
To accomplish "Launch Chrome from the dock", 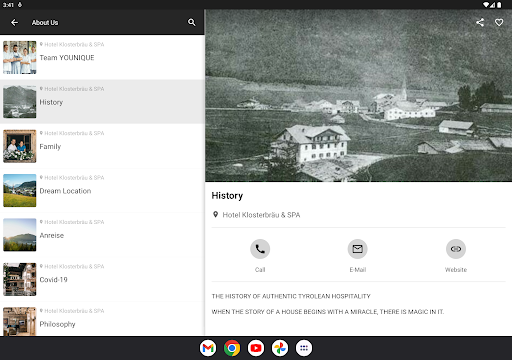I will click(232, 348).
